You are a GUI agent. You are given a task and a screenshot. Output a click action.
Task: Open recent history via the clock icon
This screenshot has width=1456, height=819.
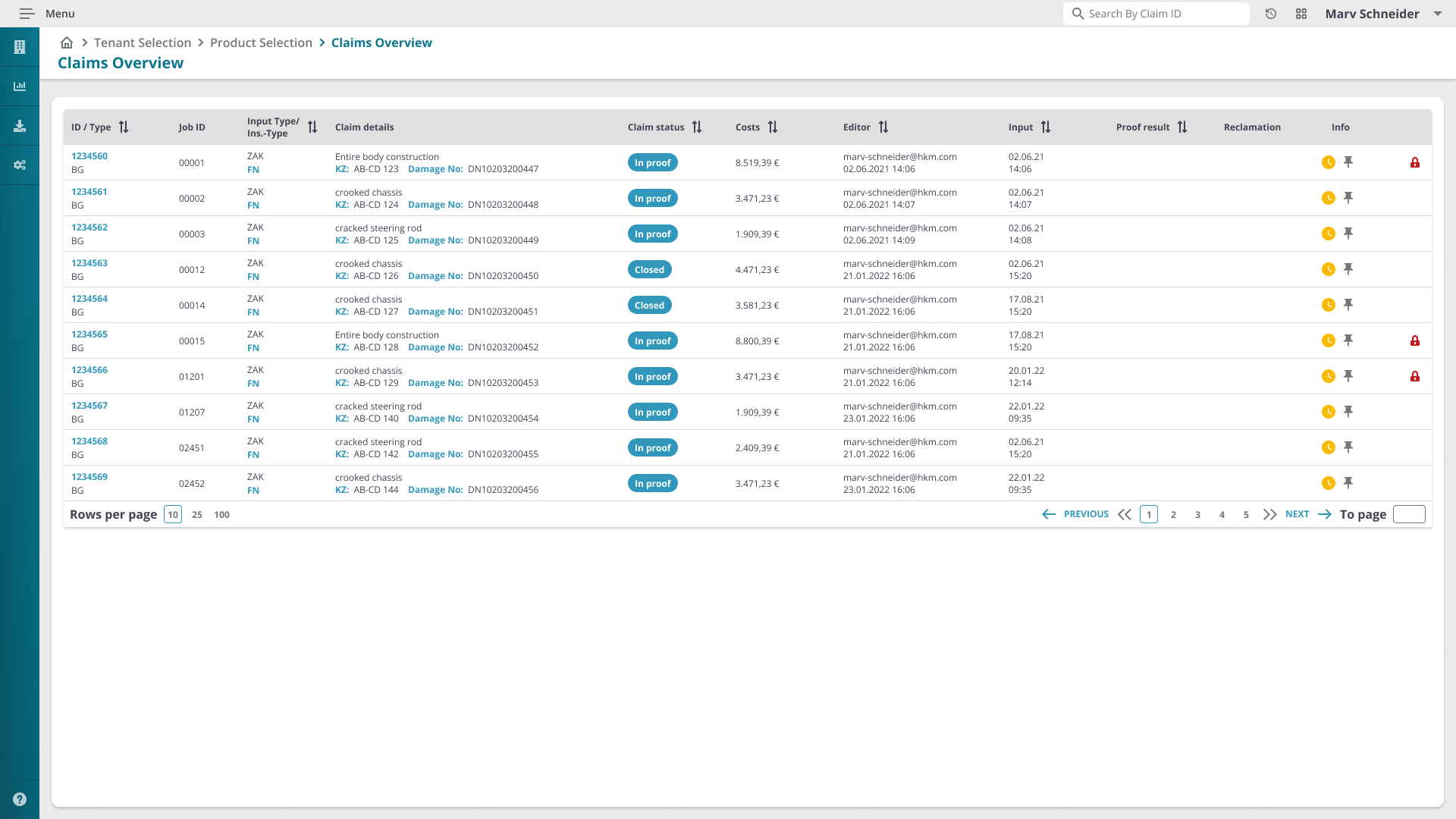(1272, 14)
